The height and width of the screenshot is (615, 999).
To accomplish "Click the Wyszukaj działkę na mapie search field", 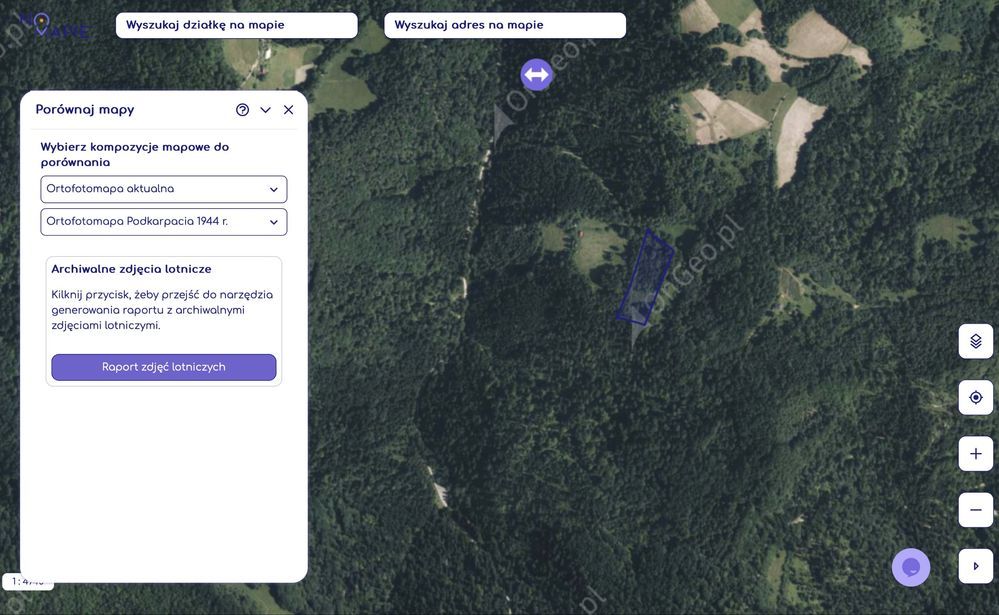I will (236, 25).
